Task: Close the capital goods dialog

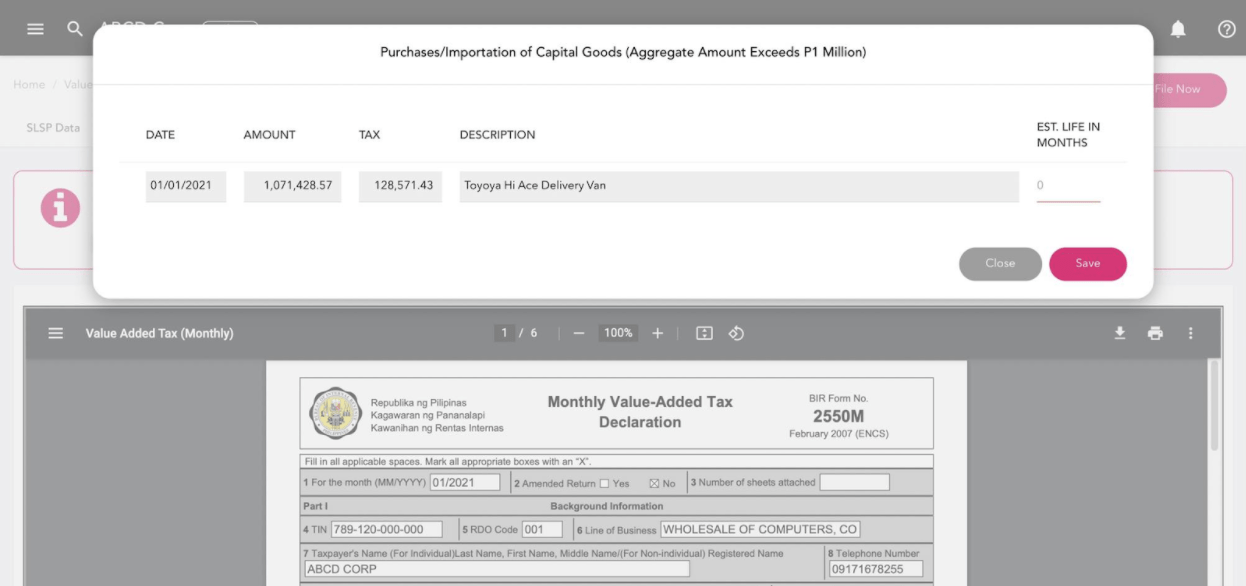Action: pyautogui.click(x=1000, y=264)
